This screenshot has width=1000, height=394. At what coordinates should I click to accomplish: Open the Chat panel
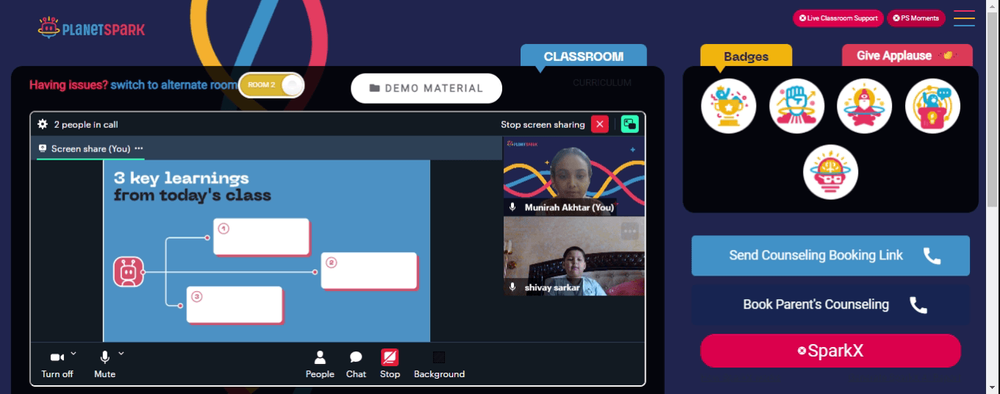point(356,365)
